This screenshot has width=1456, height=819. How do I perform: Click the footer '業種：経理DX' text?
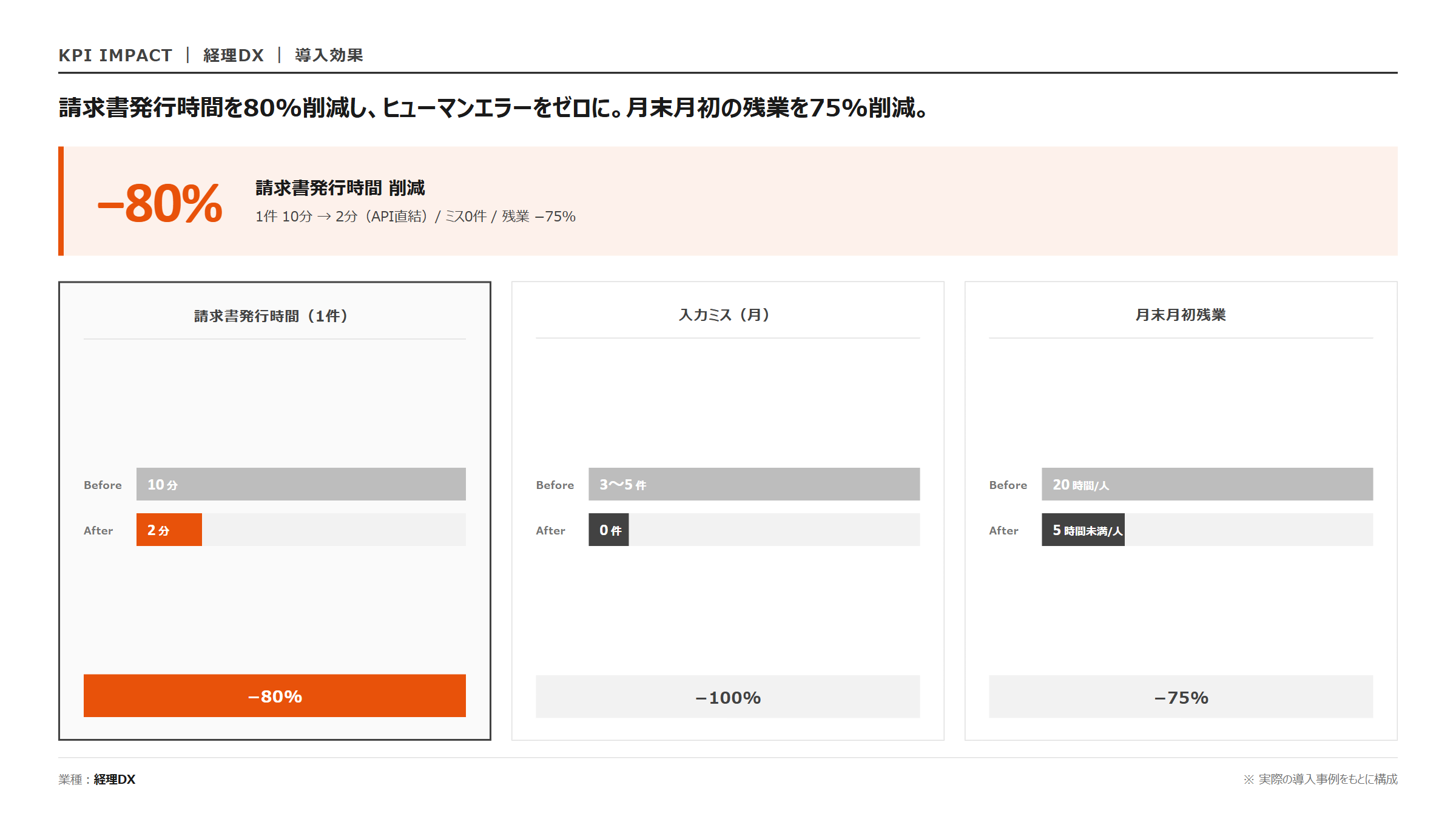click(x=97, y=780)
